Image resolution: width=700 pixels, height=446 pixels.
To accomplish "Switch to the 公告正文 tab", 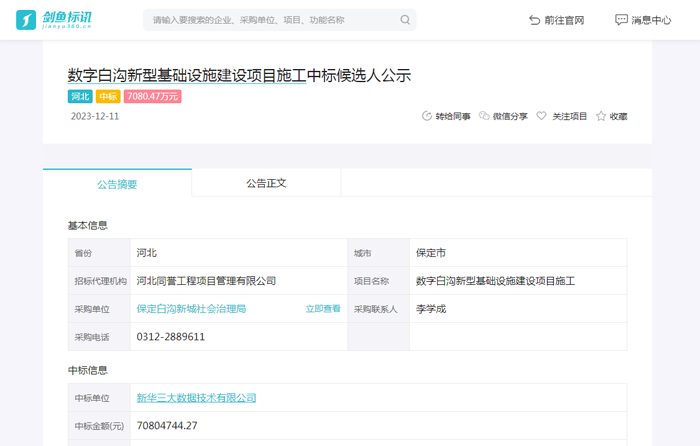I will coord(266,183).
